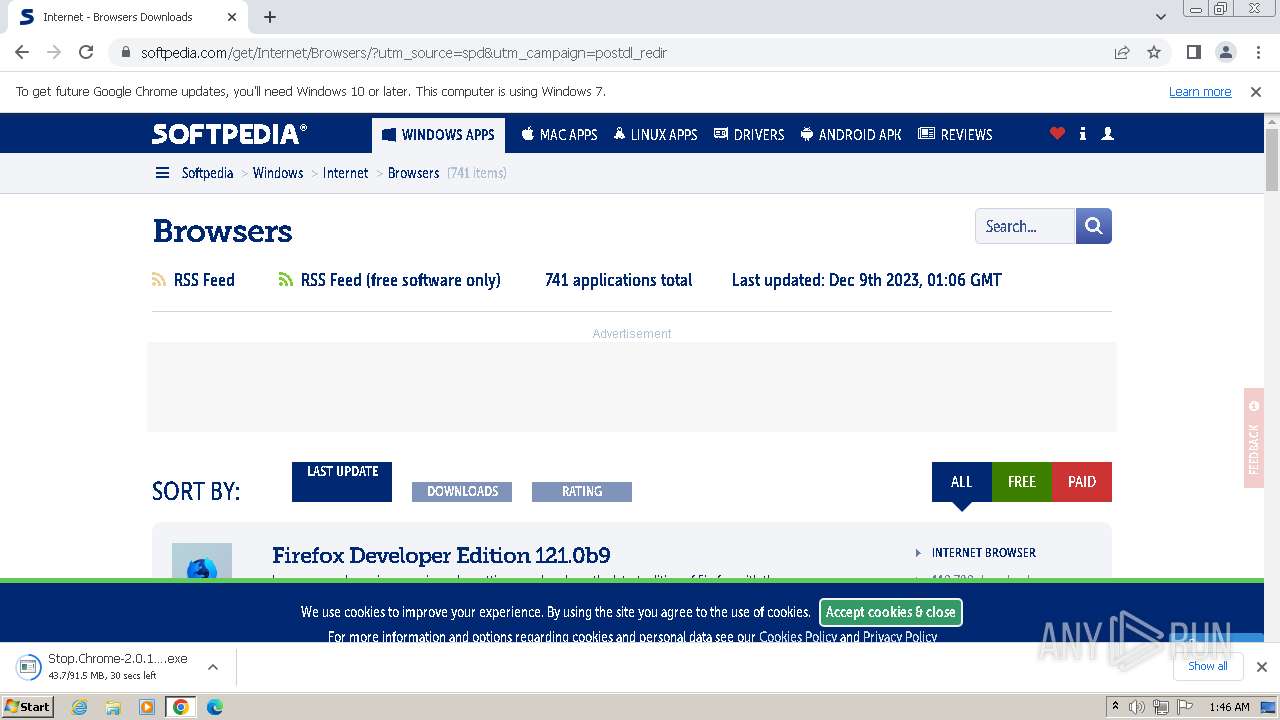Filter to FREE applications
This screenshot has height=720, width=1280.
tap(1022, 481)
